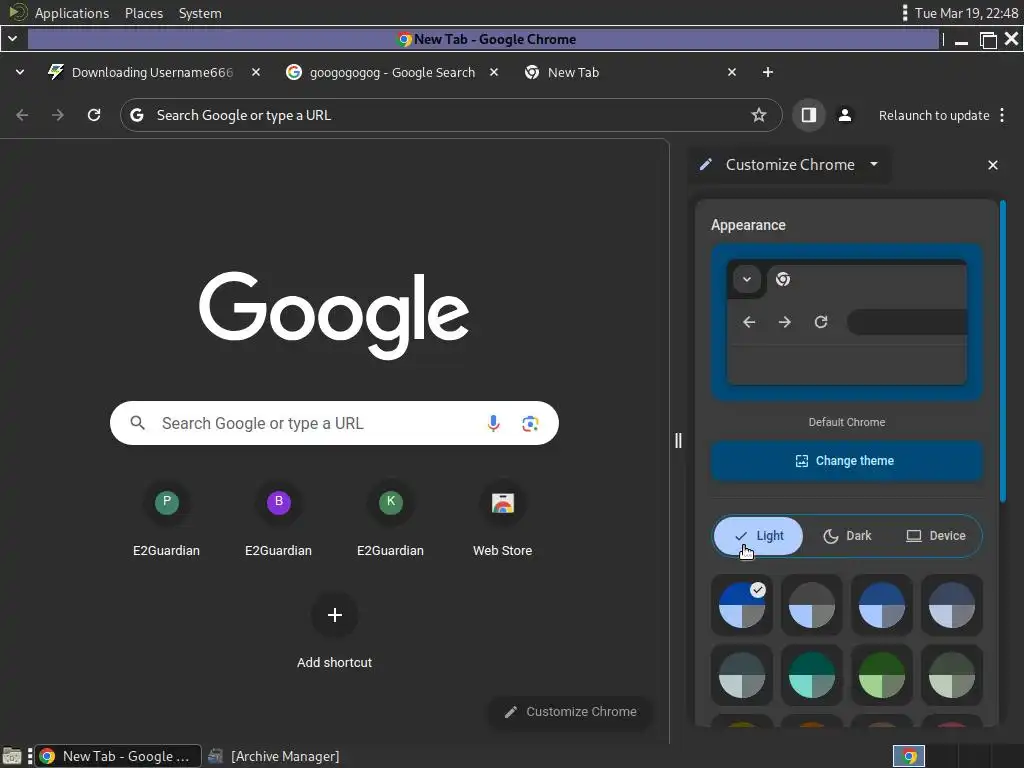Screen dimensions: 1024x768
Task: Close the New Tab tab
Action: 731,72
